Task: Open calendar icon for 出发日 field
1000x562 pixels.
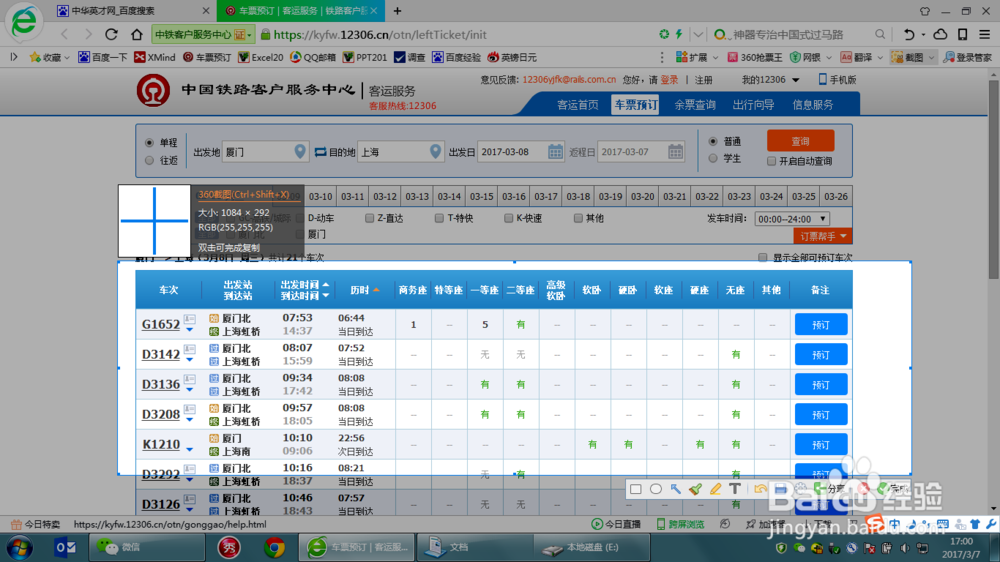Action: click(555, 152)
